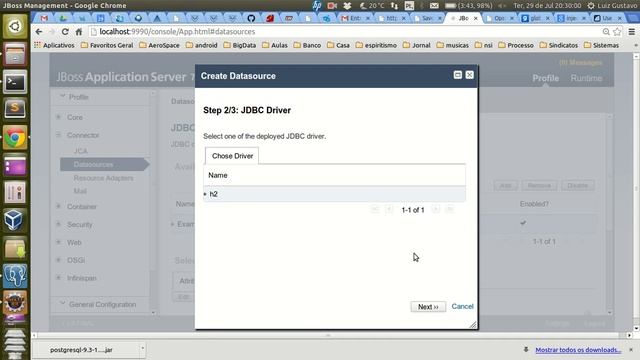Open the system settings gear in top panel
The image size is (640, 360).
pyautogui.click(x=591, y=5)
